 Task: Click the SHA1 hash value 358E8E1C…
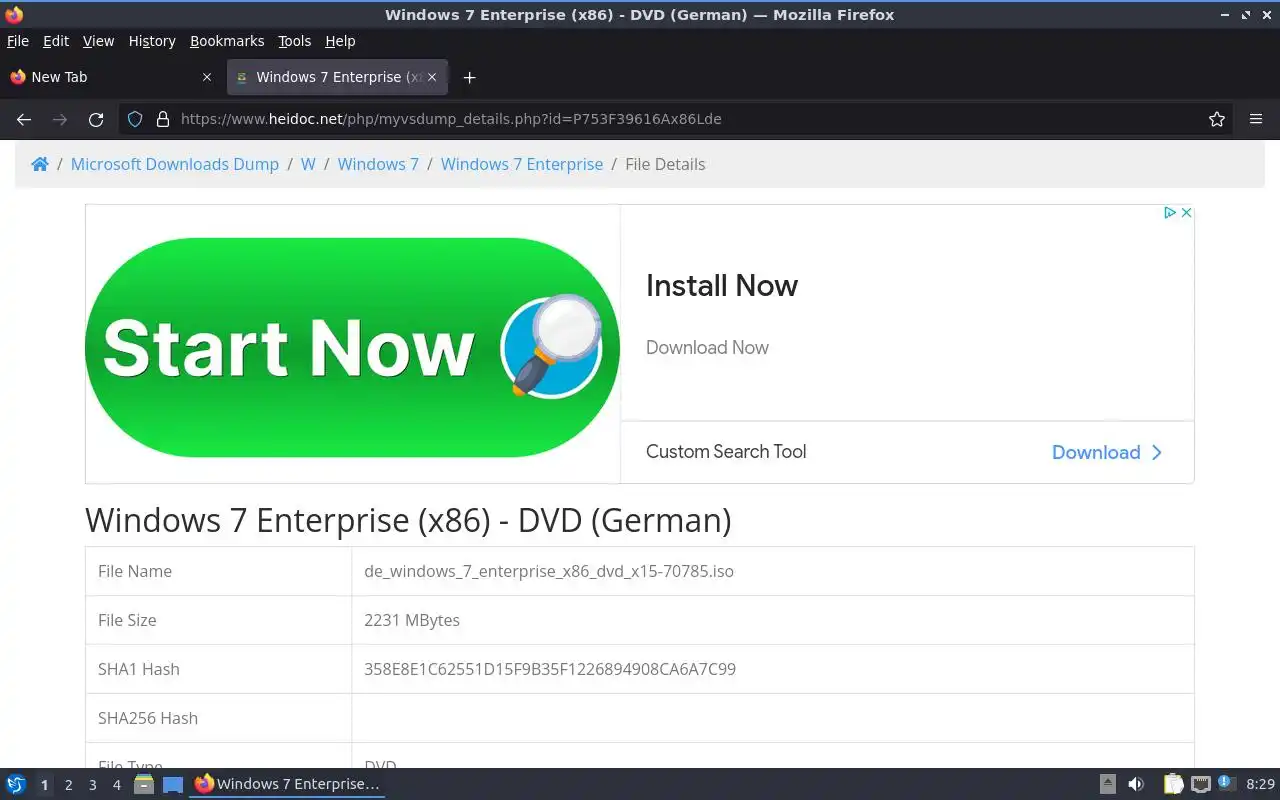(550, 669)
